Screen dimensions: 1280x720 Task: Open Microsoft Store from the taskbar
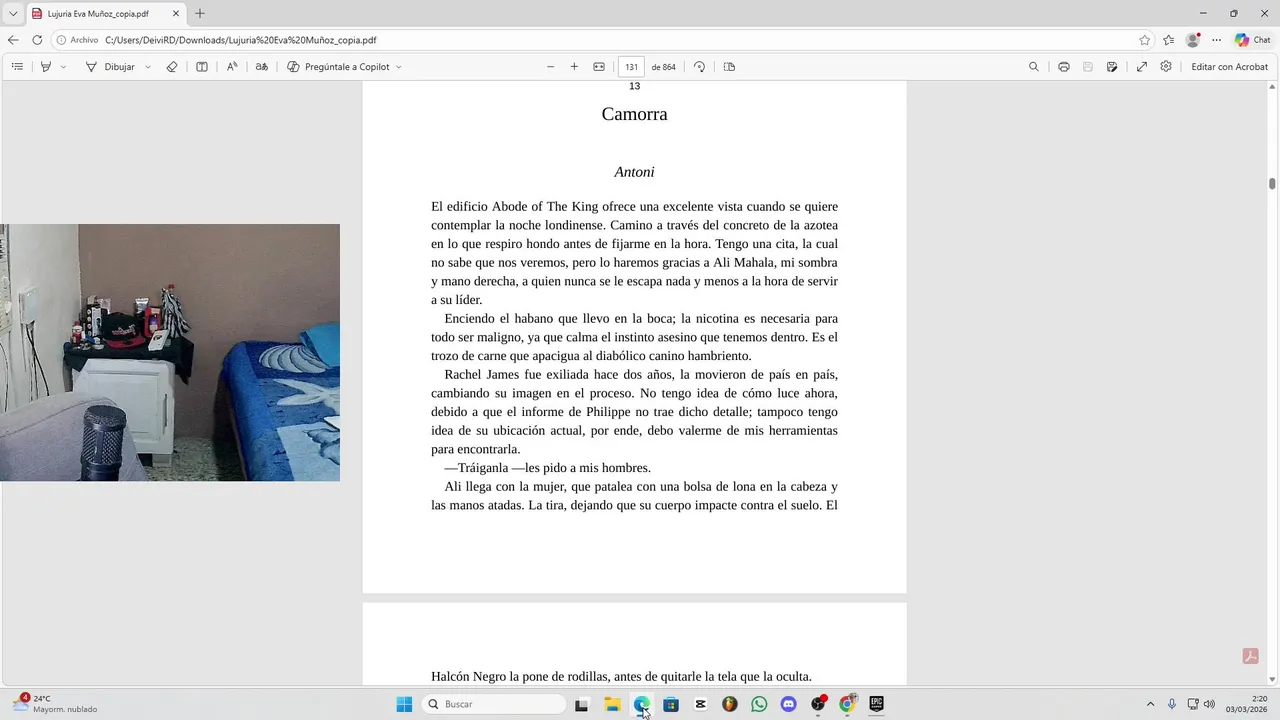[x=671, y=704]
